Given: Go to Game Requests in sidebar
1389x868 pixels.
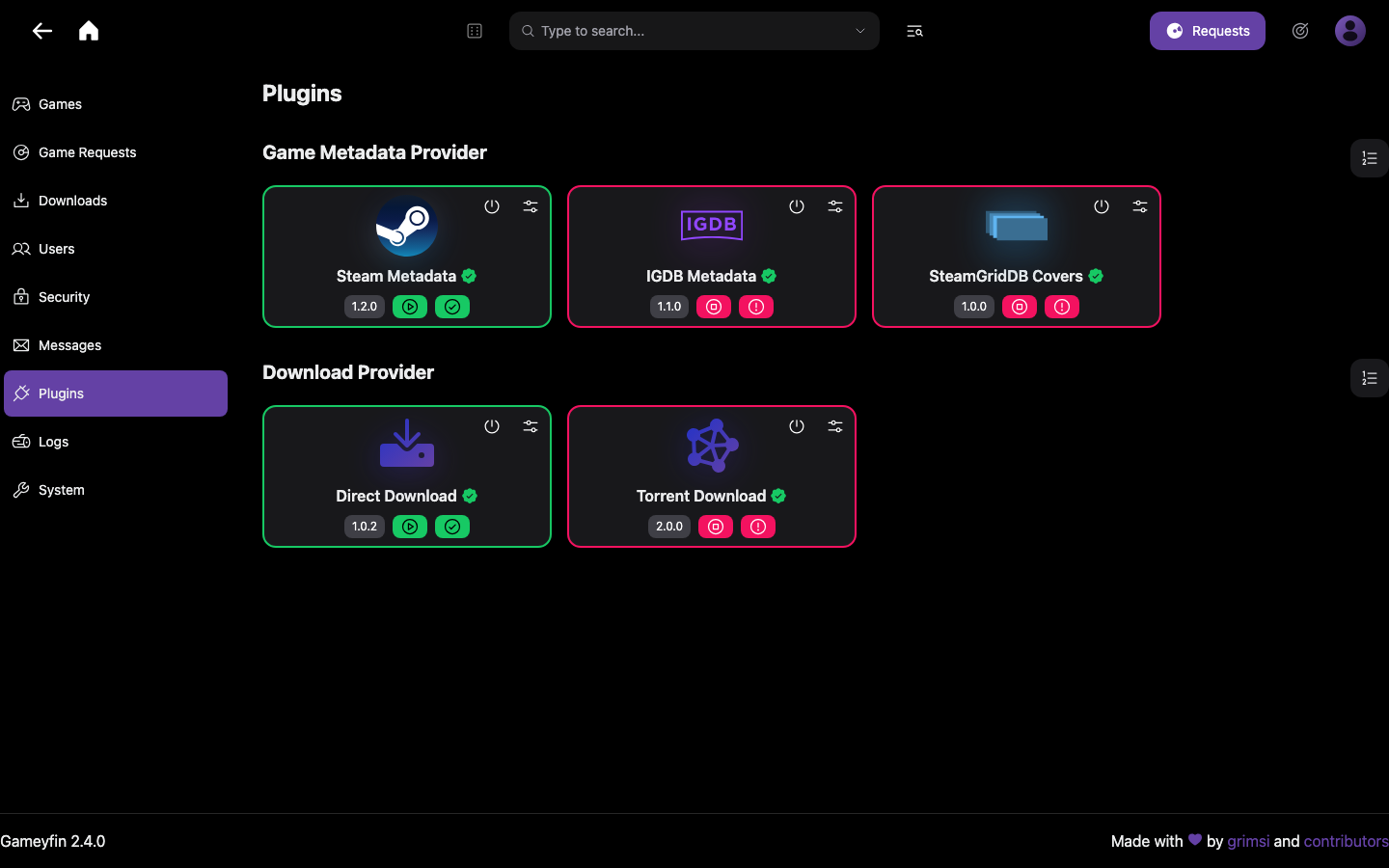Looking at the screenshot, I should click(x=116, y=152).
